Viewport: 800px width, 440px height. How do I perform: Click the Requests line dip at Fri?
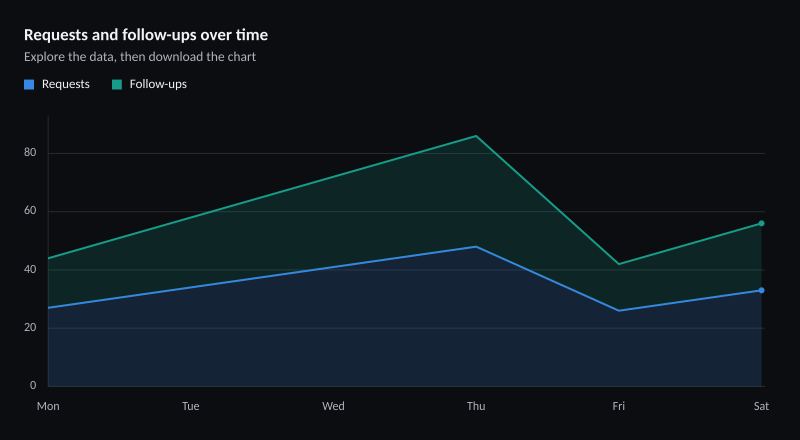[x=618, y=310]
